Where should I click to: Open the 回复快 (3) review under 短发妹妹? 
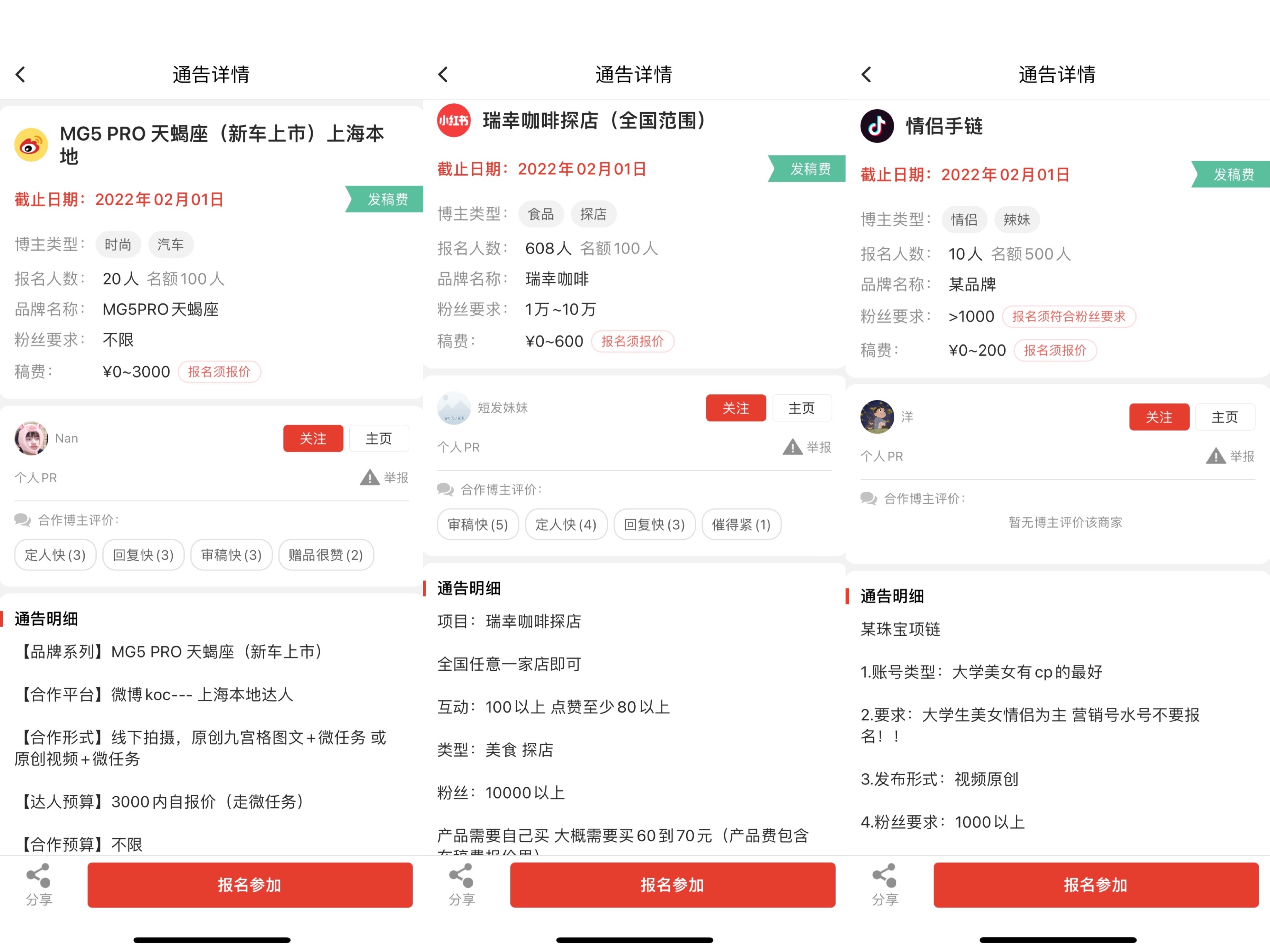click(x=655, y=524)
